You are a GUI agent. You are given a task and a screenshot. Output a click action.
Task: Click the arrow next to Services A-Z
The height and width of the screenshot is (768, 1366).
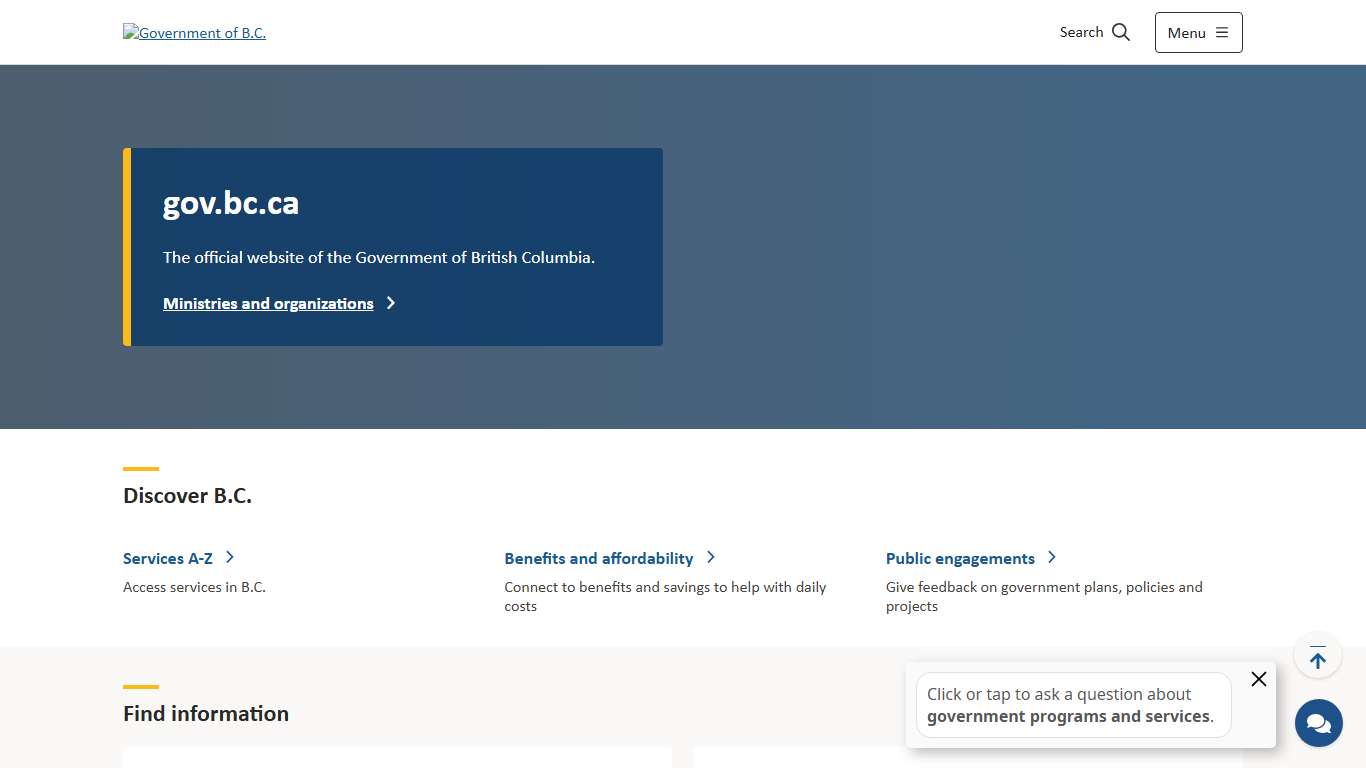coord(230,557)
